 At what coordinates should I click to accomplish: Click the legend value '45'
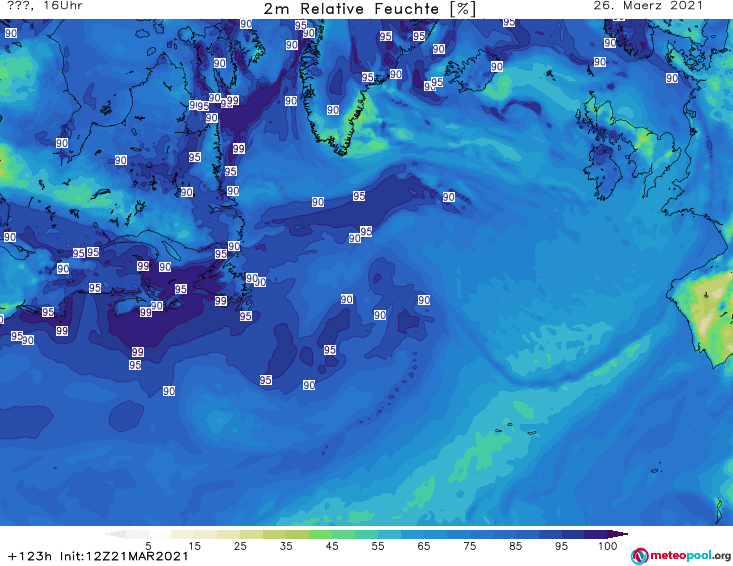[331, 546]
